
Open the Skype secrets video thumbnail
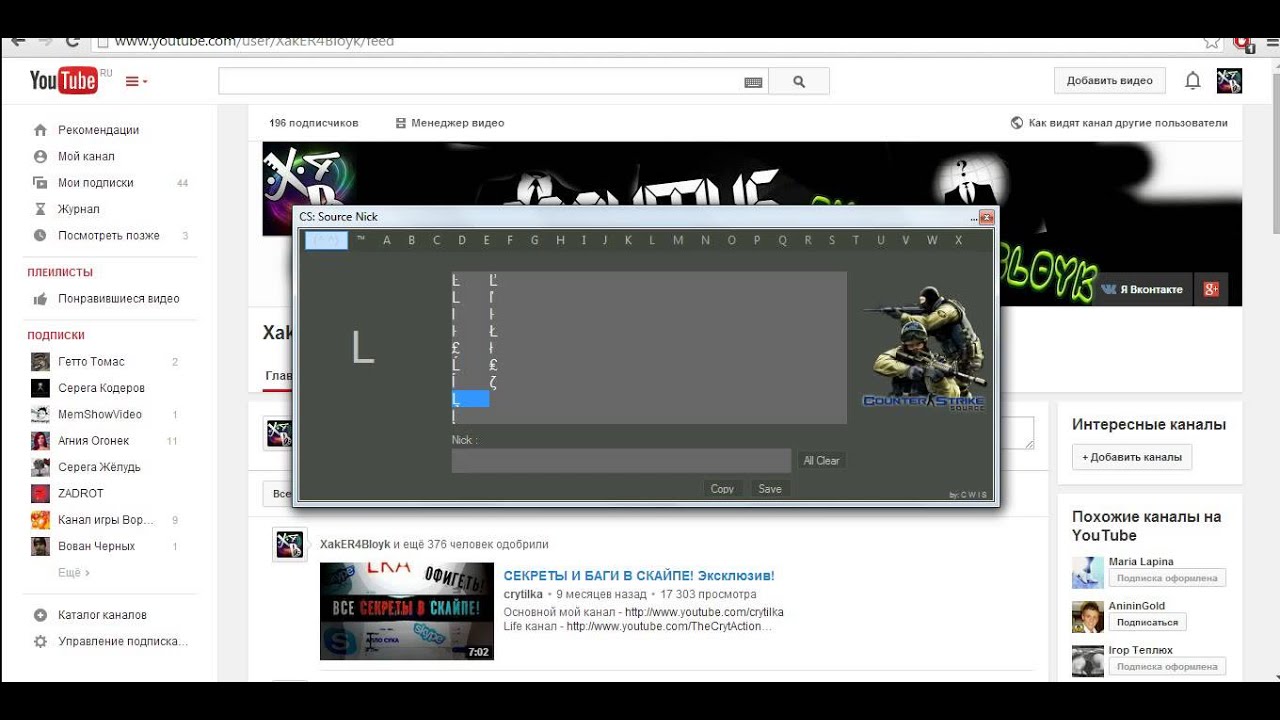[x=407, y=611]
